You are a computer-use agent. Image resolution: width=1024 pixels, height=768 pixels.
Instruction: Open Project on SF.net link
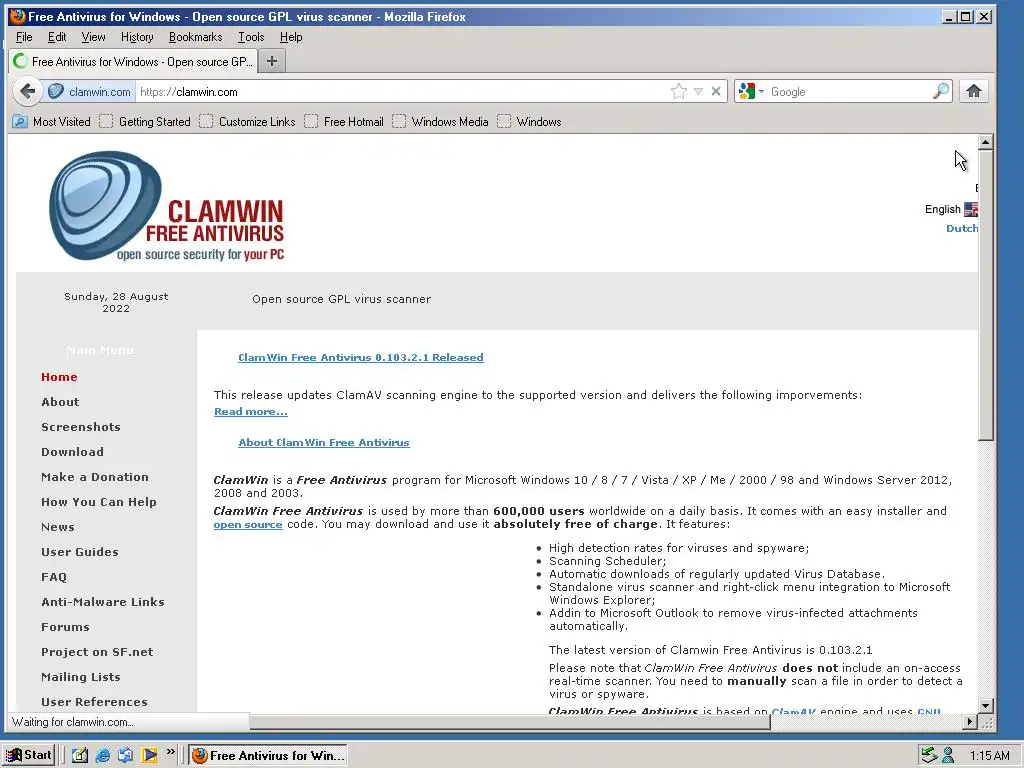pyautogui.click(x=97, y=652)
